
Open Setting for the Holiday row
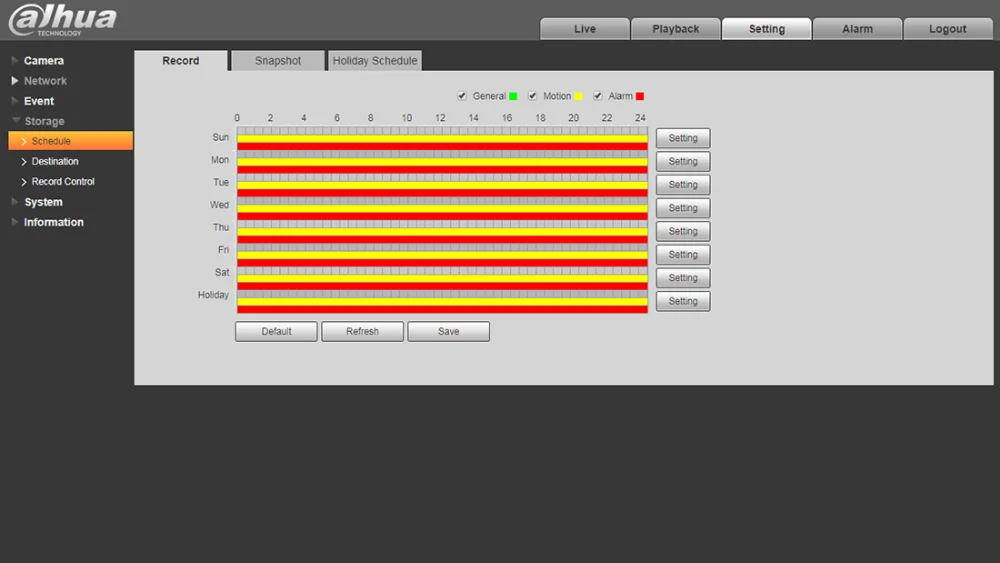click(682, 301)
